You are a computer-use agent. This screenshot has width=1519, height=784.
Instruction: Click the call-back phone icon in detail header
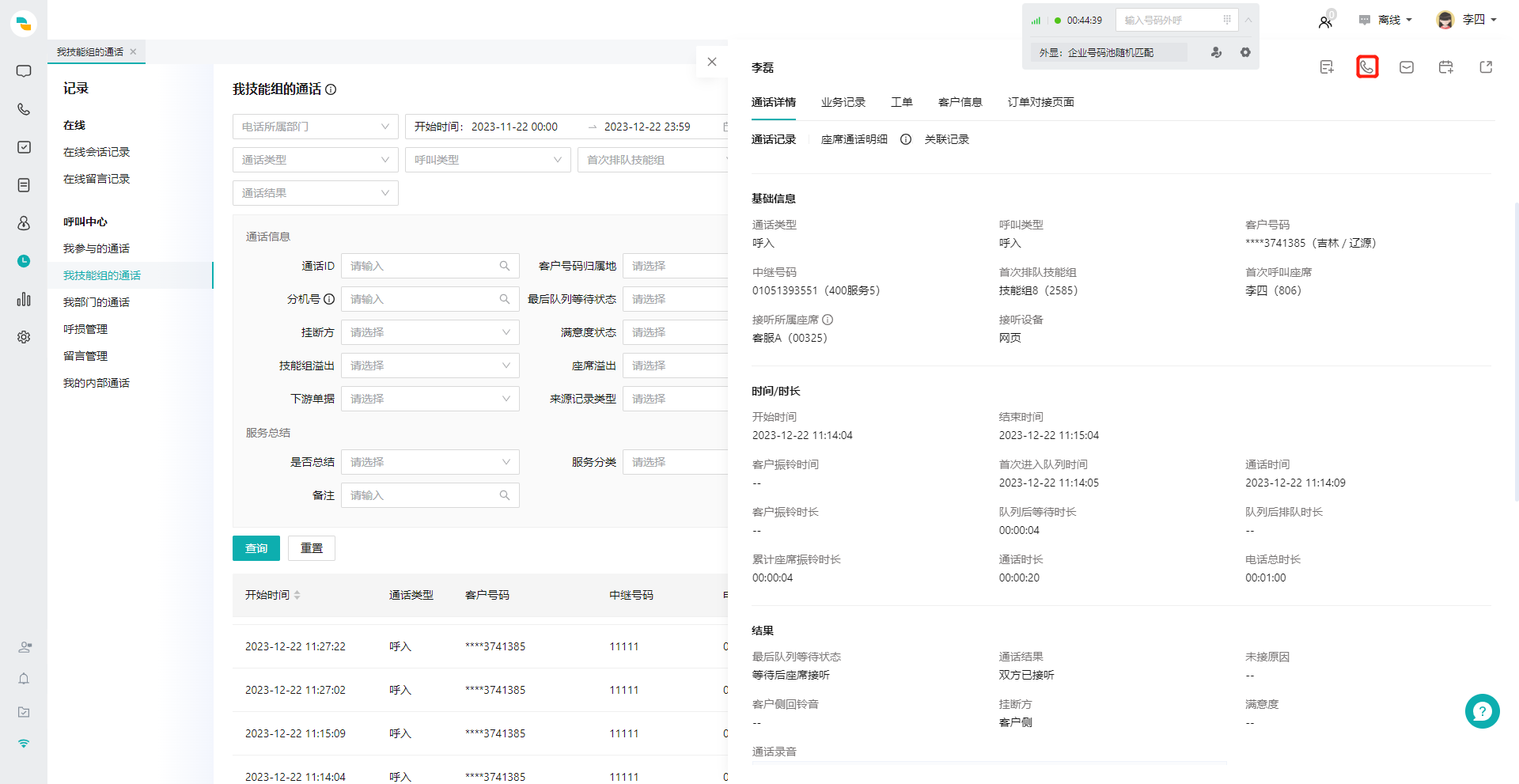point(1367,67)
